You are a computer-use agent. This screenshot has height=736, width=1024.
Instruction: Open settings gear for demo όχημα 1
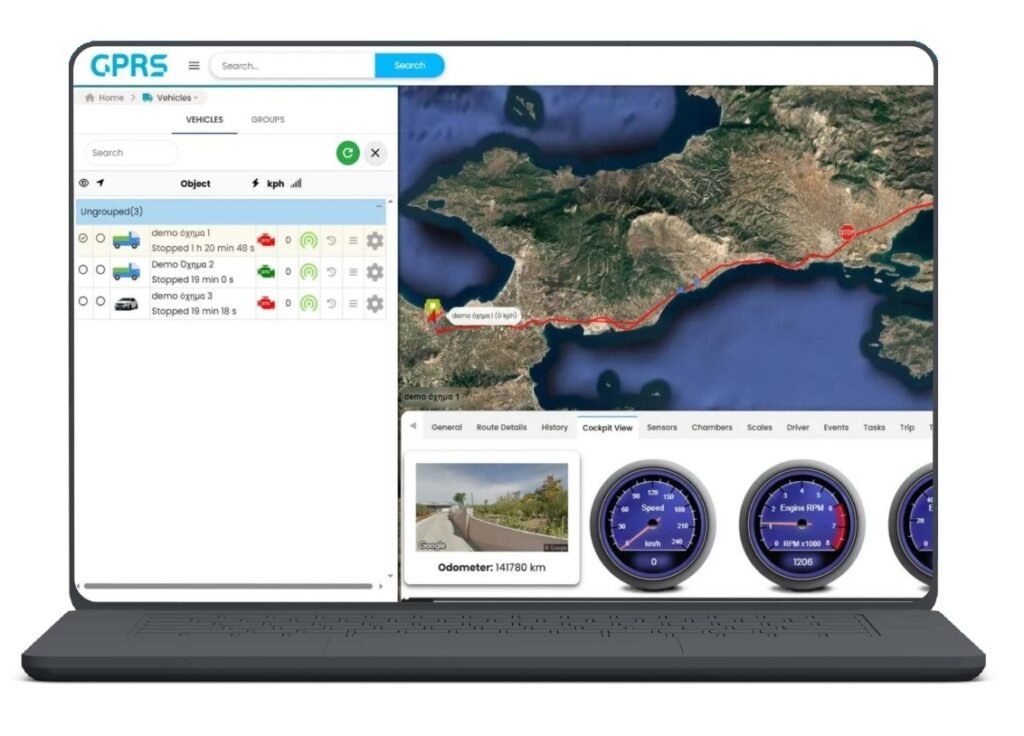click(374, 241)
